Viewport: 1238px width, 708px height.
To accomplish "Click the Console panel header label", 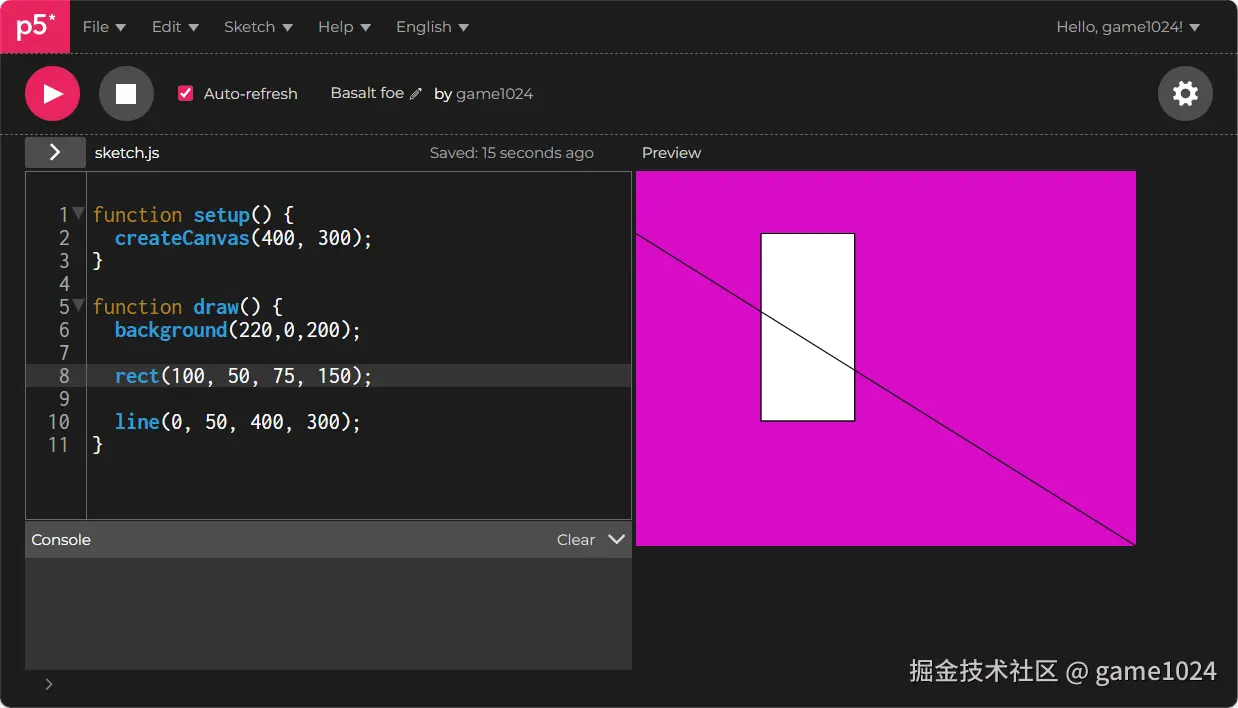I will (61, 540).
